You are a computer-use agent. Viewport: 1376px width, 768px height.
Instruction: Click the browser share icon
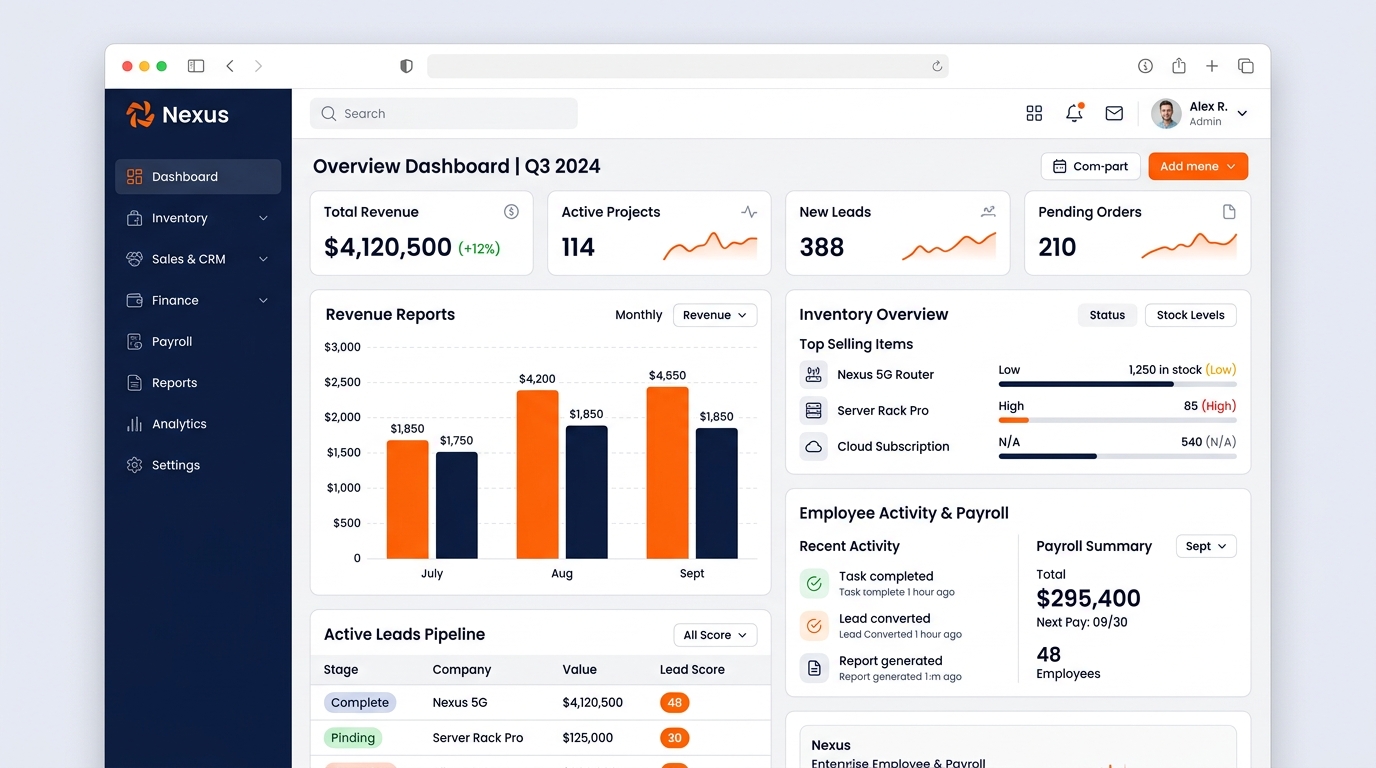point(1179,66)
